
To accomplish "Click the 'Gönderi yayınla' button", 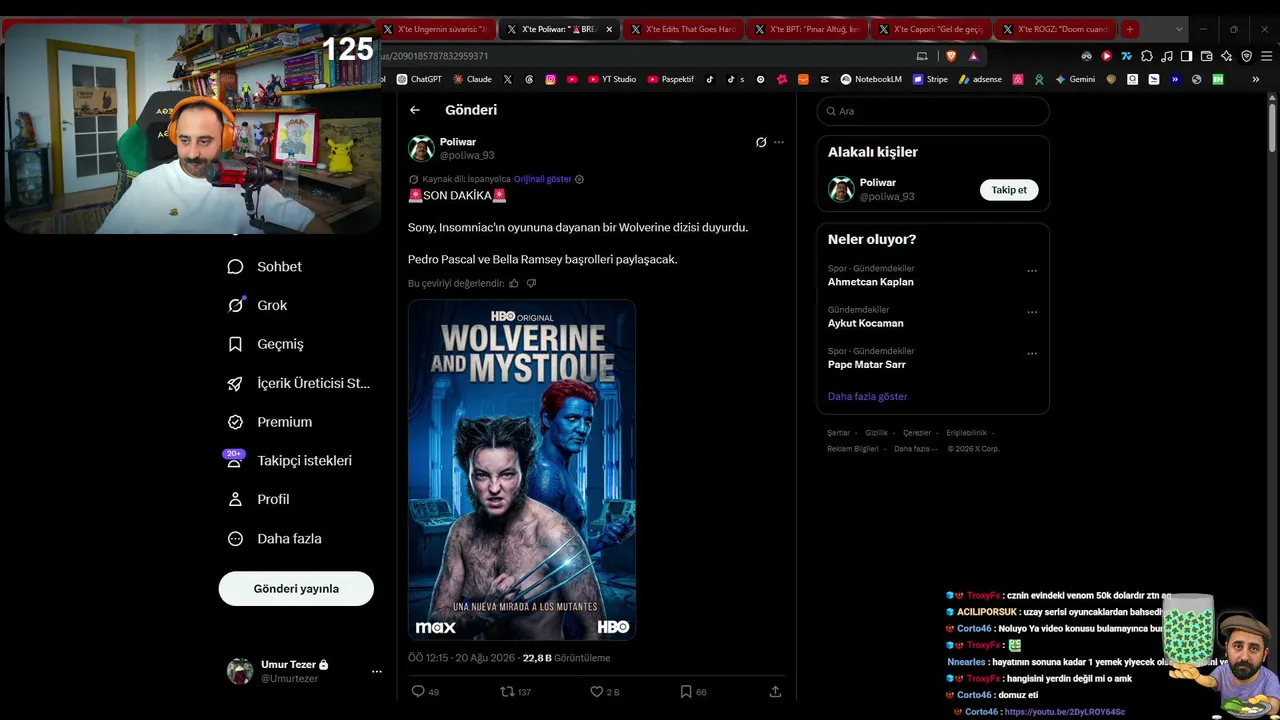I will [296, 589].
